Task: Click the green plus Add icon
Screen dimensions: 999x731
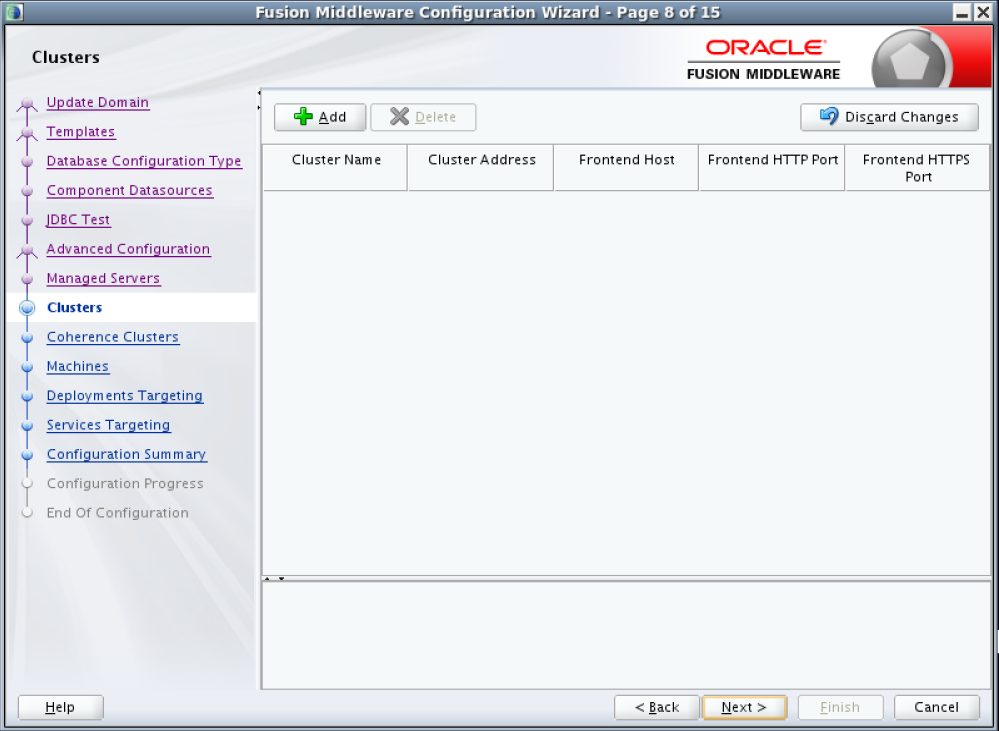Action: tap(303, 117)
